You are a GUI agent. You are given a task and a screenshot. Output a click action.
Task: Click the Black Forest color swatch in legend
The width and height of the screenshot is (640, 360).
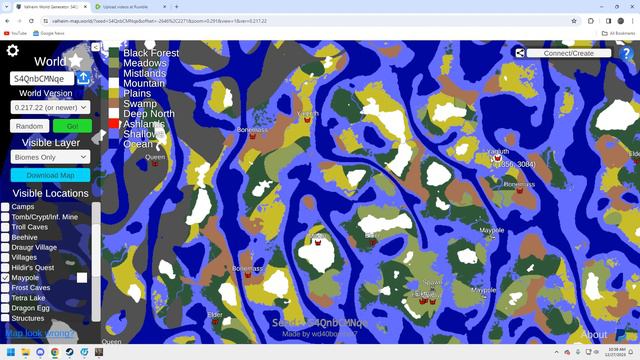coord(114,53)
